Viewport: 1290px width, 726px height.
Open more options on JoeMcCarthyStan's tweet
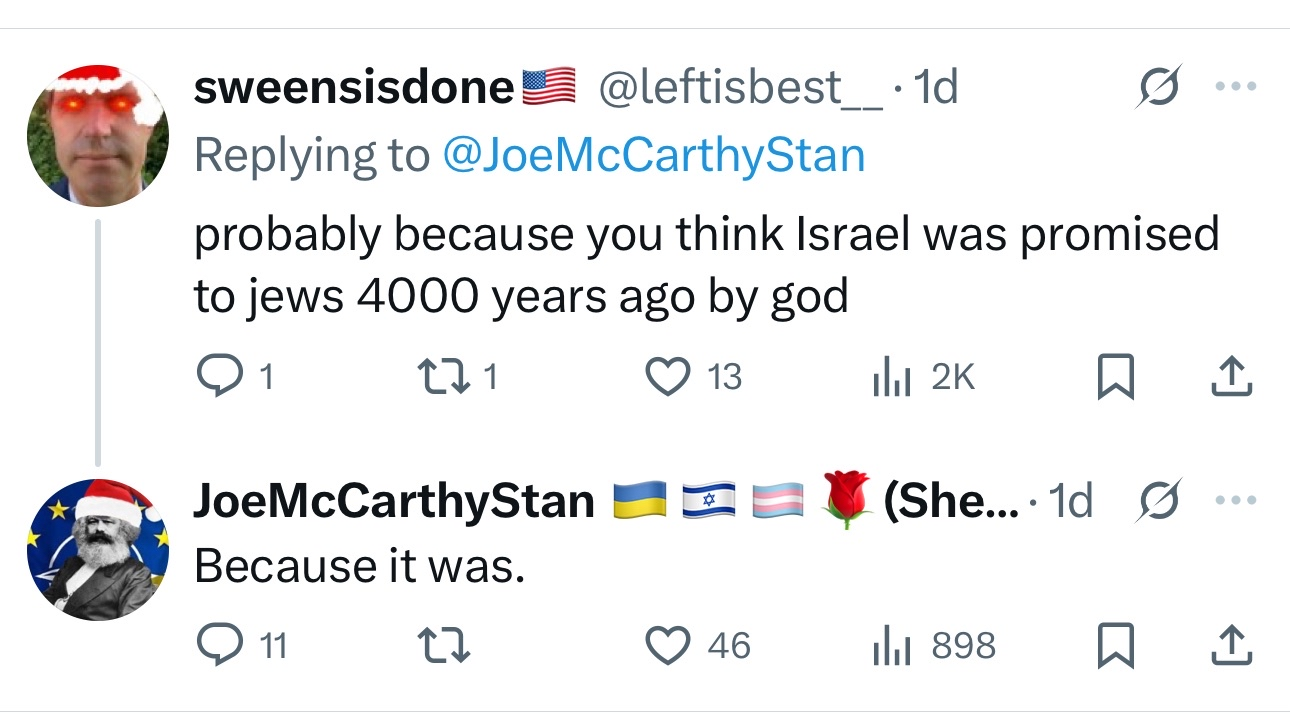[x=1234, y=499]
